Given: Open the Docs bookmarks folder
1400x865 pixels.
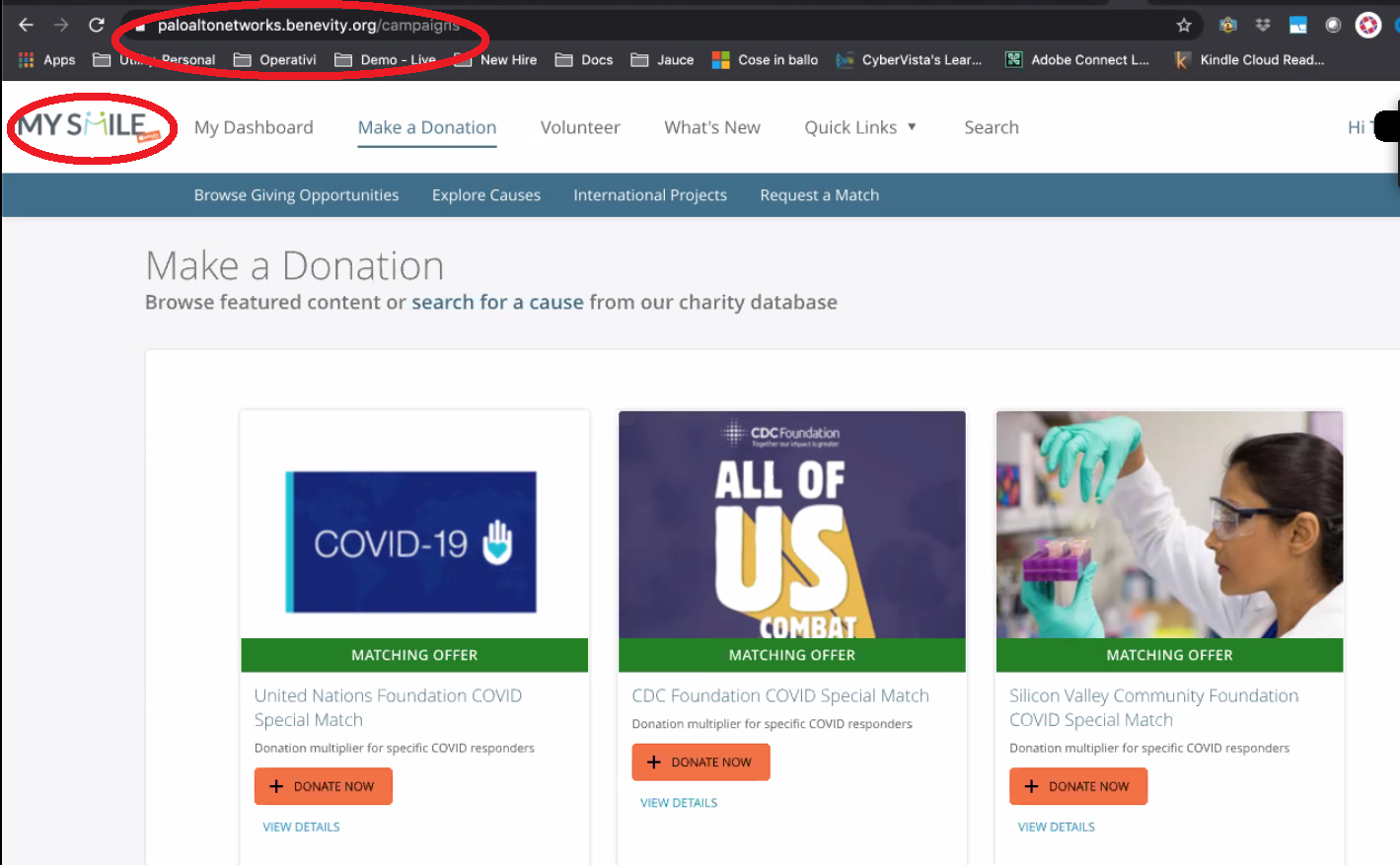Looking at the screenshot, I should pyautogui.click(x=584, y=60).
